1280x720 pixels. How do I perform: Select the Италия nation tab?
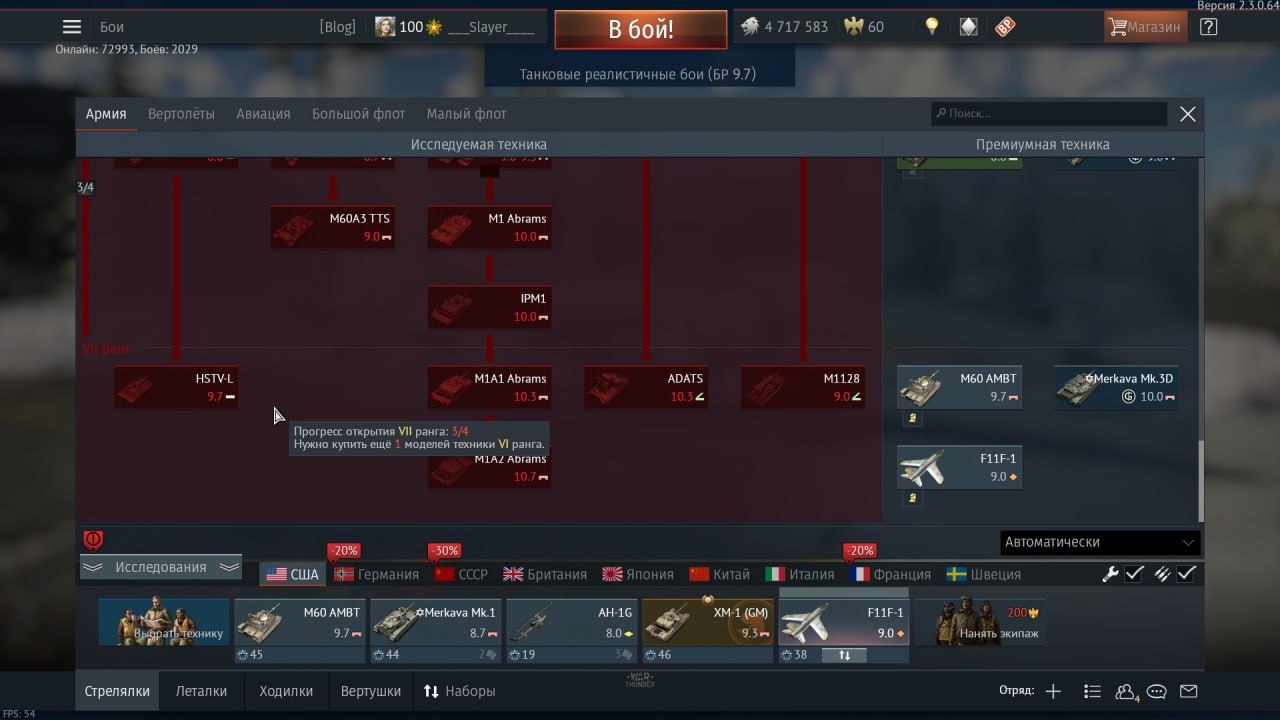point(800,574)
